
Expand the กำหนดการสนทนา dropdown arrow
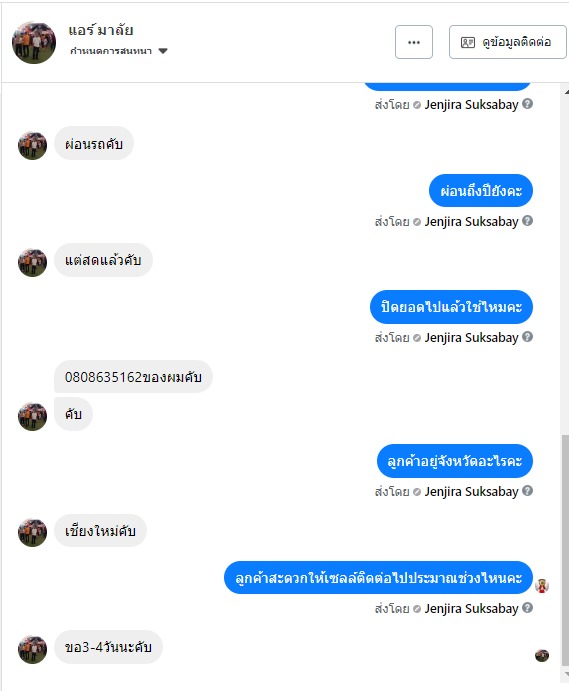(x=163, y=51)
